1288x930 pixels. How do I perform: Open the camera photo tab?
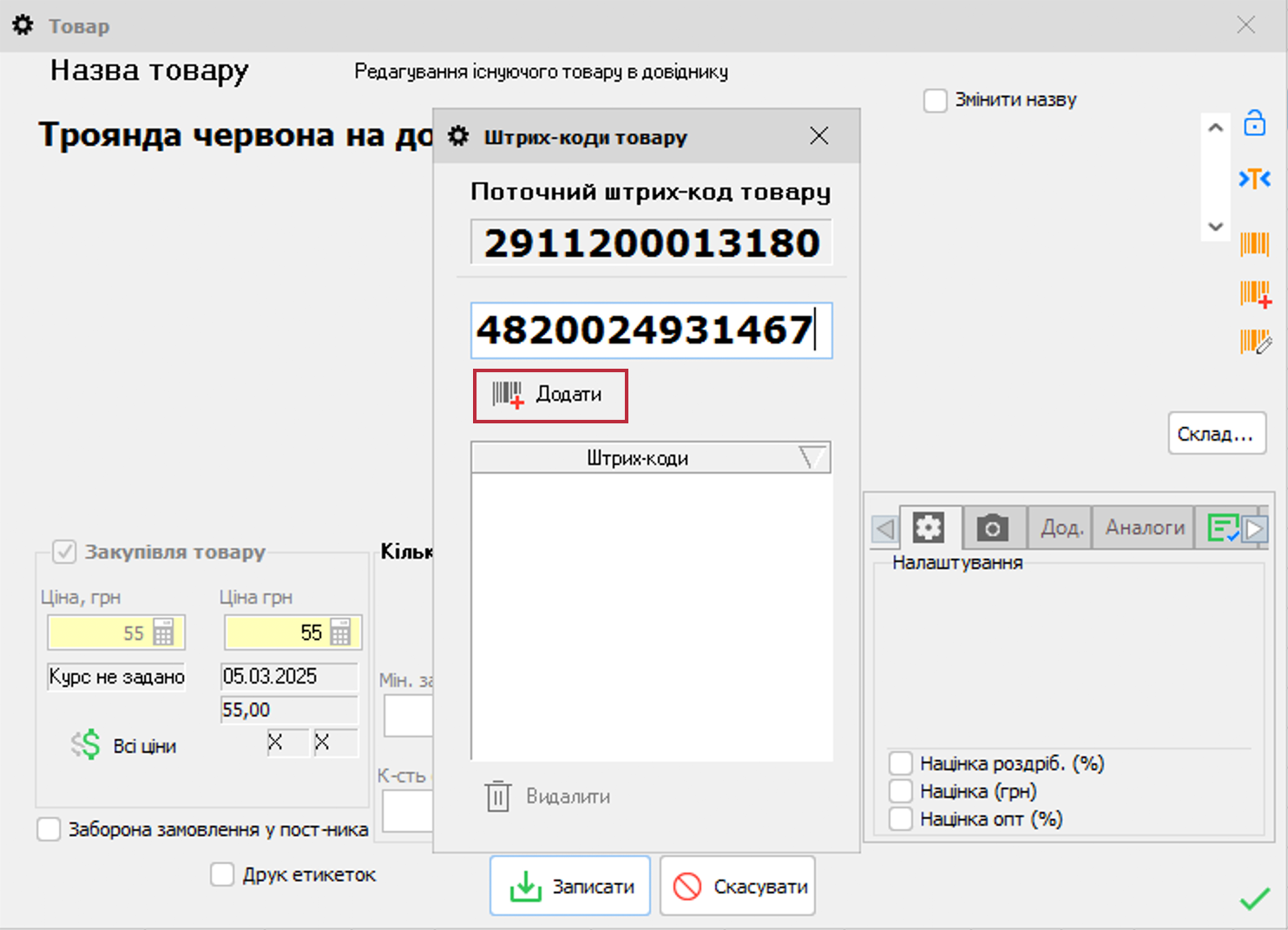993,527
